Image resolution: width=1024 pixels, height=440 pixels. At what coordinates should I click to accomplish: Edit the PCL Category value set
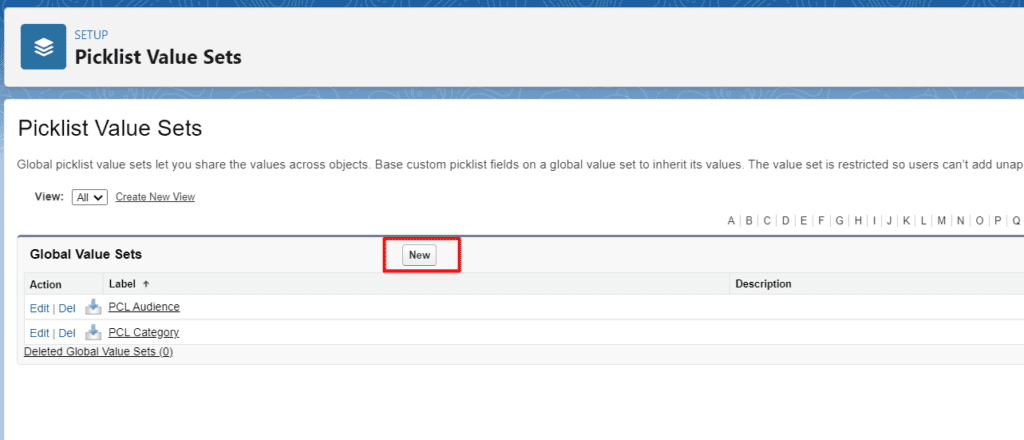[x=39, y=333]
